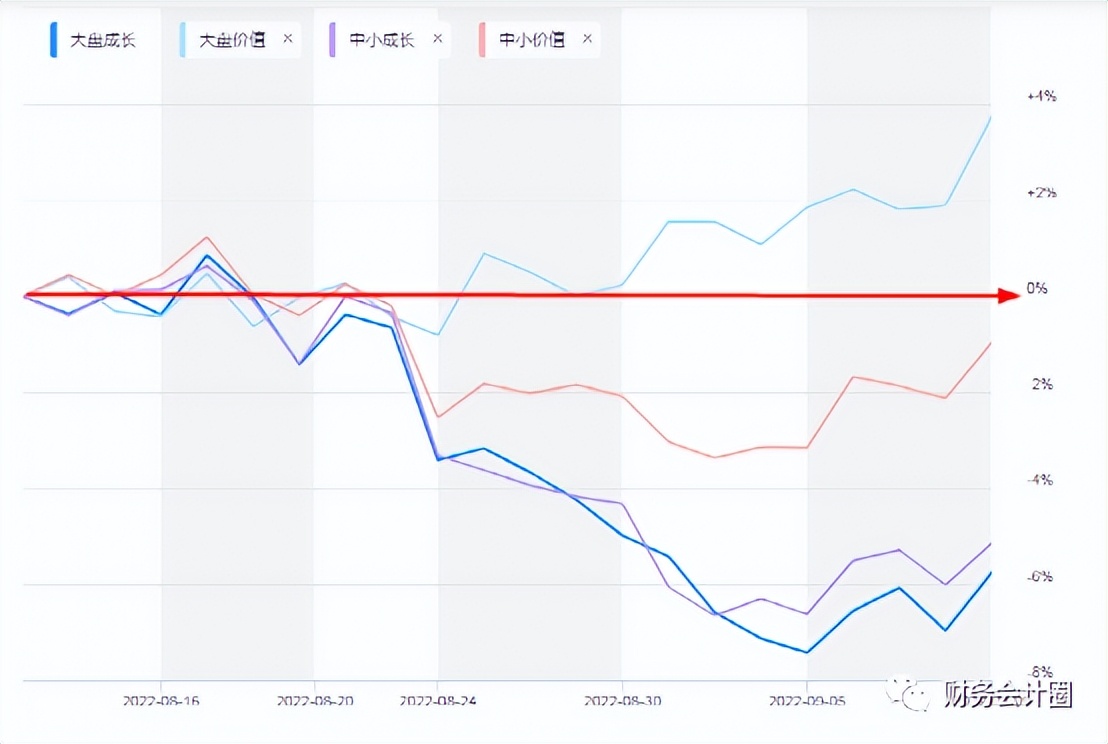Click the light blue 大盘价值 color bar

pos(183,40)
